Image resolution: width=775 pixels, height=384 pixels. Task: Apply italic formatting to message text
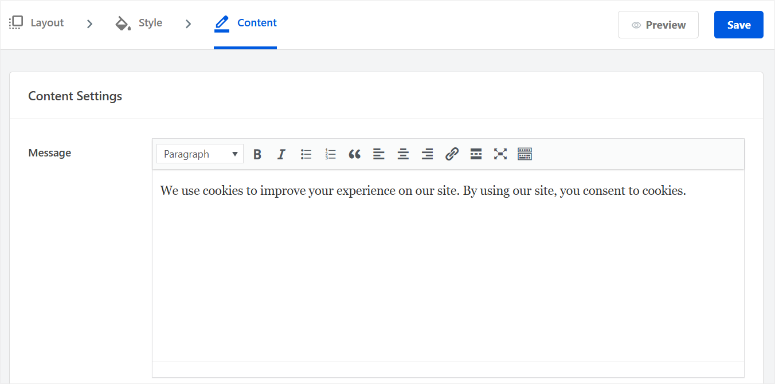coord(281,154)
